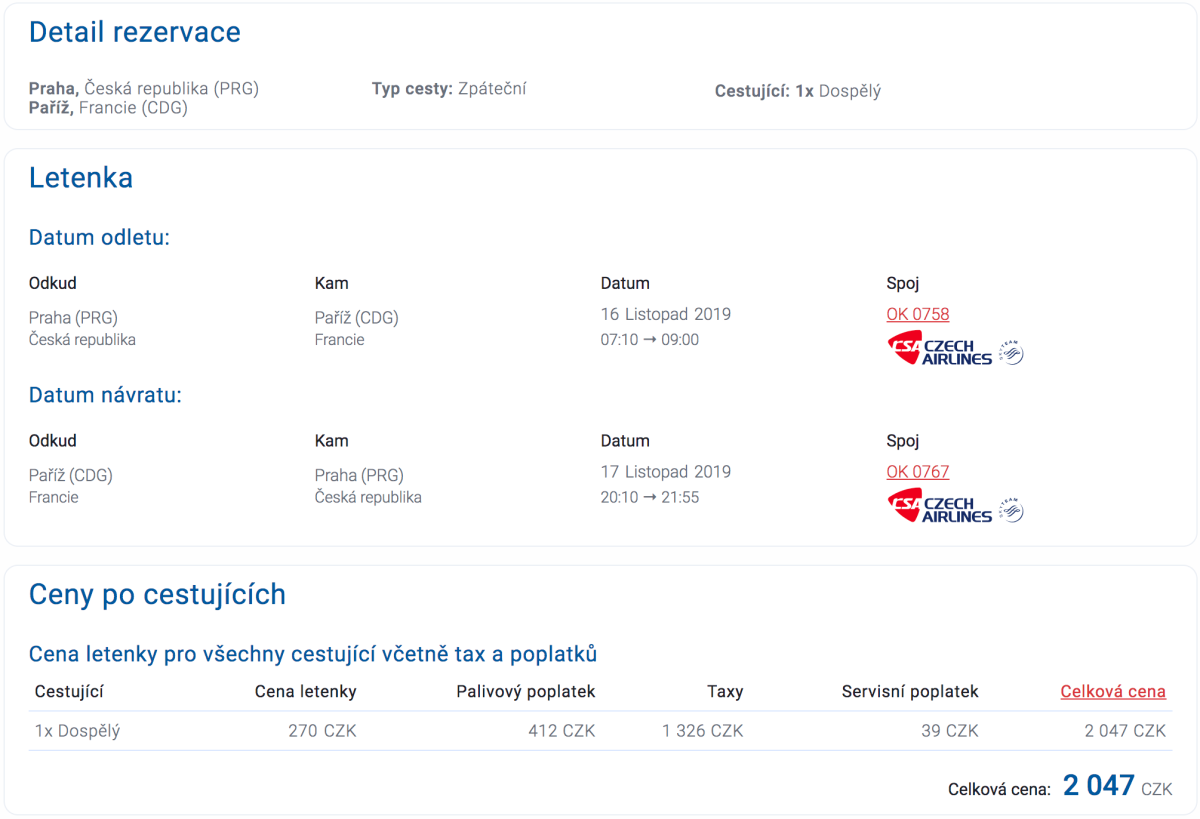The width and height of the screenshot is (1200, 819).
Task: Open flight OK 0767 link
Action: point(917,471)
